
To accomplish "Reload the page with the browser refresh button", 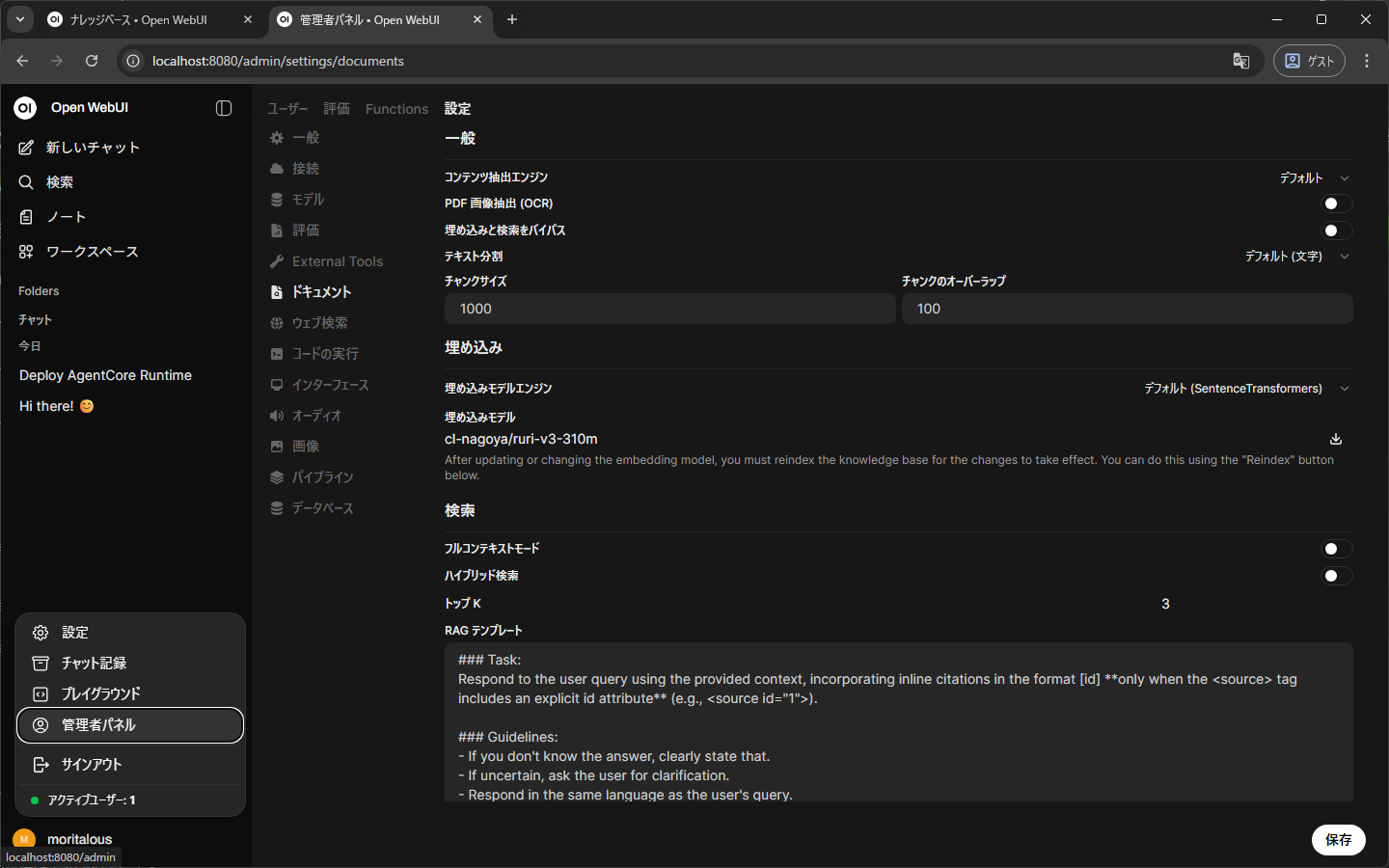I will 92,61.
